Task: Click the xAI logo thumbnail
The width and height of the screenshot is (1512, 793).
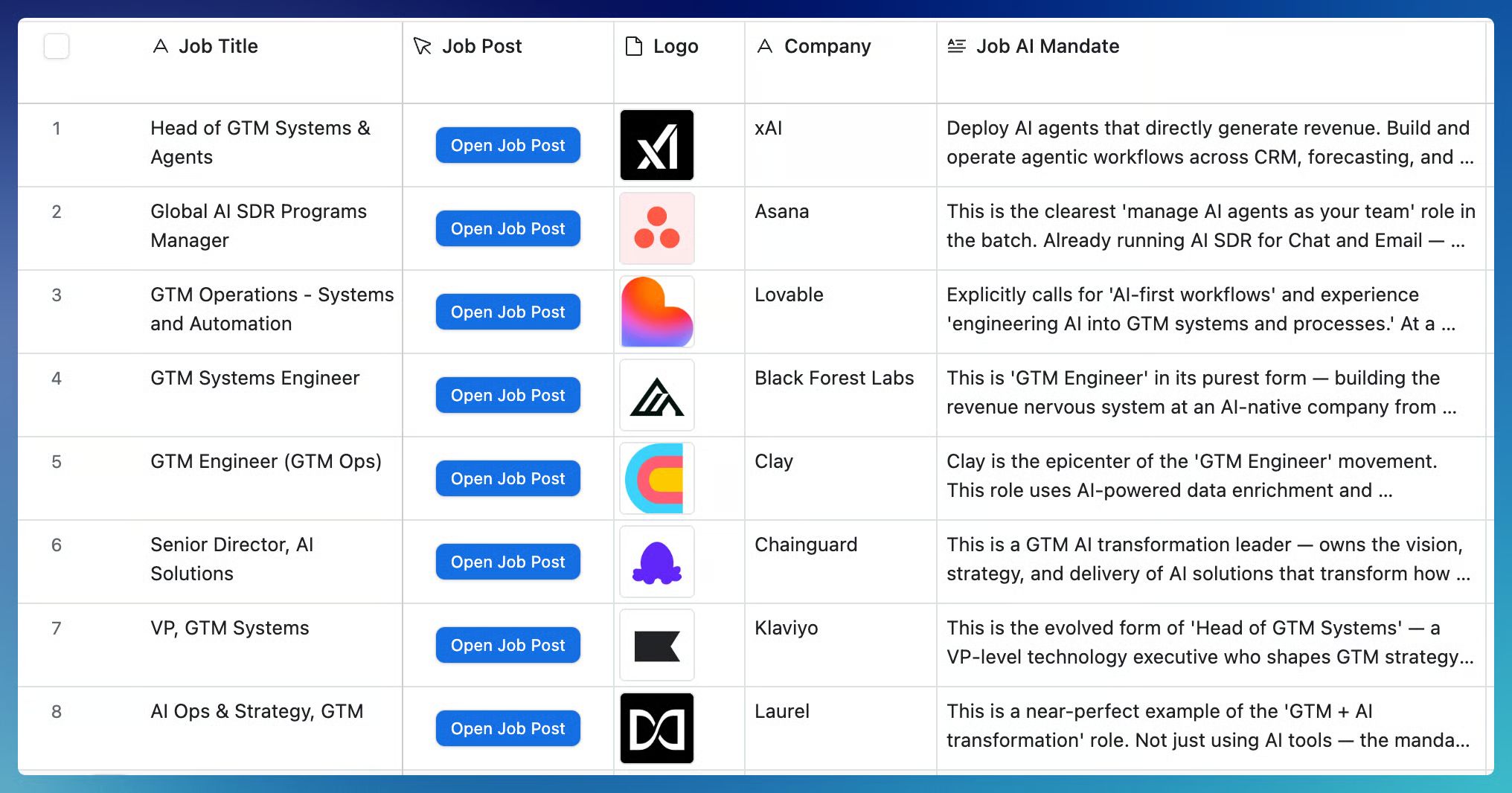Action: (x=656, y=145)
